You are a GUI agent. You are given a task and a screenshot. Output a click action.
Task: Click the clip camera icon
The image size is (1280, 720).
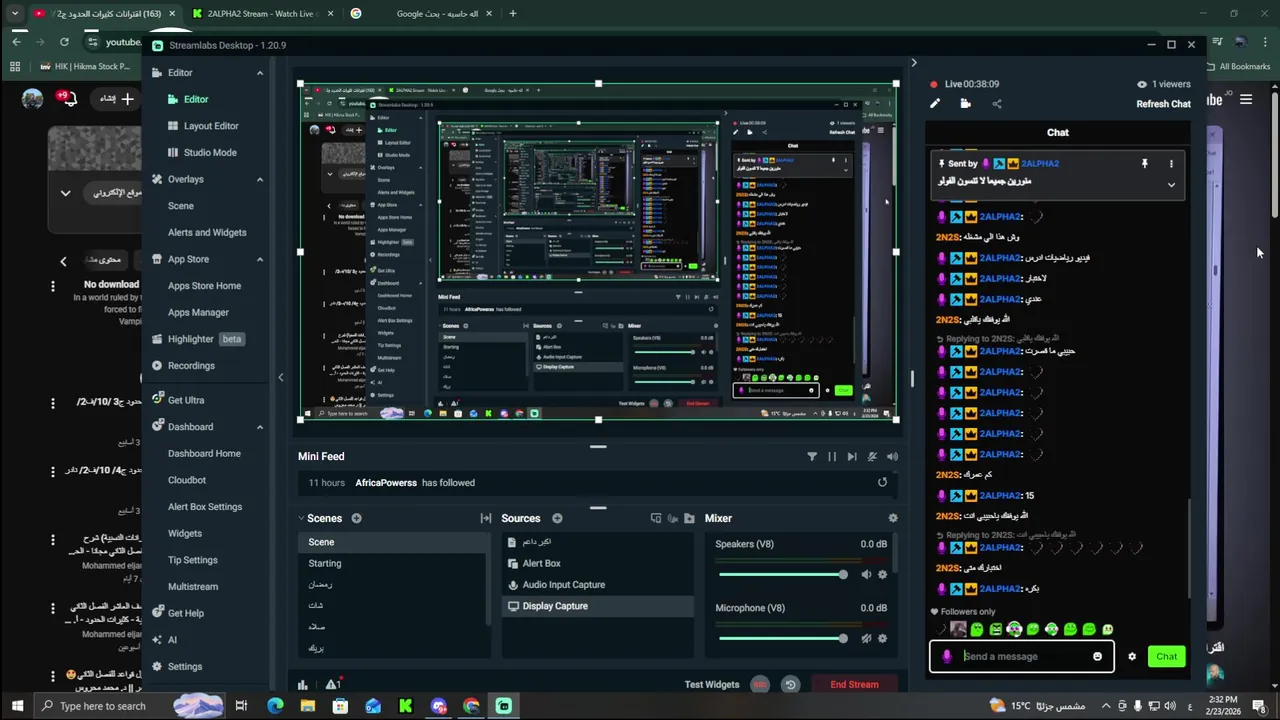(x=965, y=103)
